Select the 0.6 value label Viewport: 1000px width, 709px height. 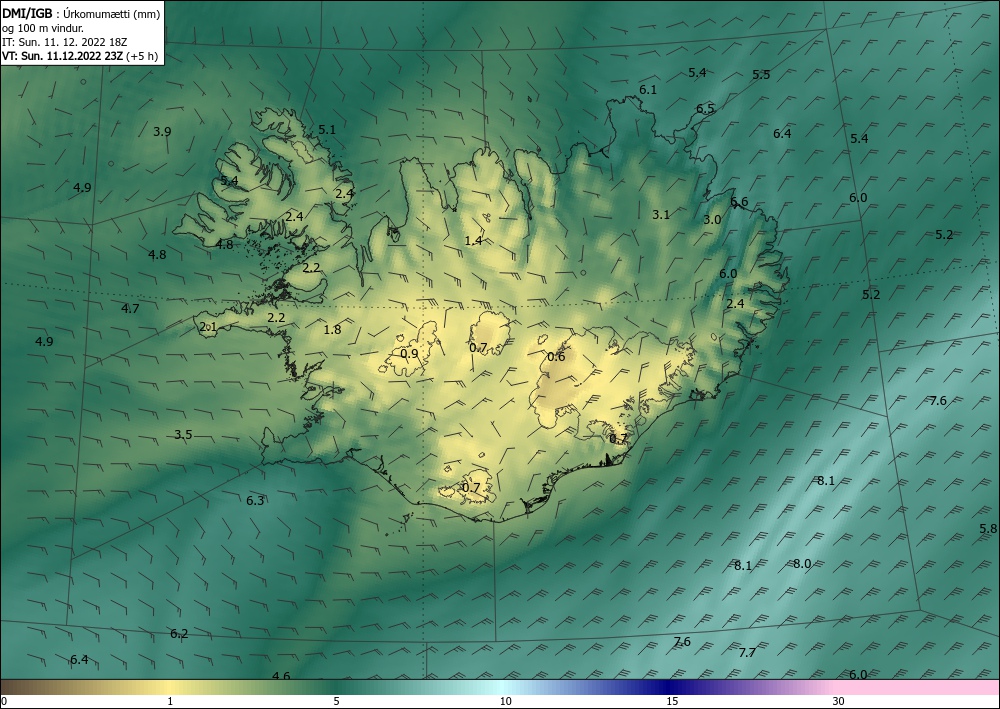pyautogui.click(x=556, y=356)
